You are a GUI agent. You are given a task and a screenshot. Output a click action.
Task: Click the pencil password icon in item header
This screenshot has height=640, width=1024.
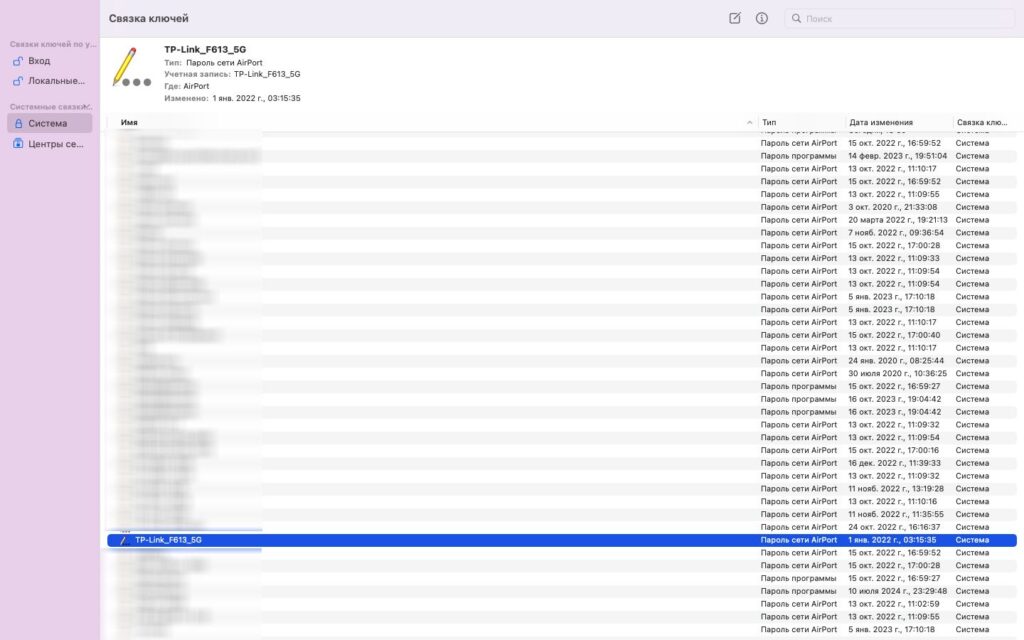(x=131, y=67)
